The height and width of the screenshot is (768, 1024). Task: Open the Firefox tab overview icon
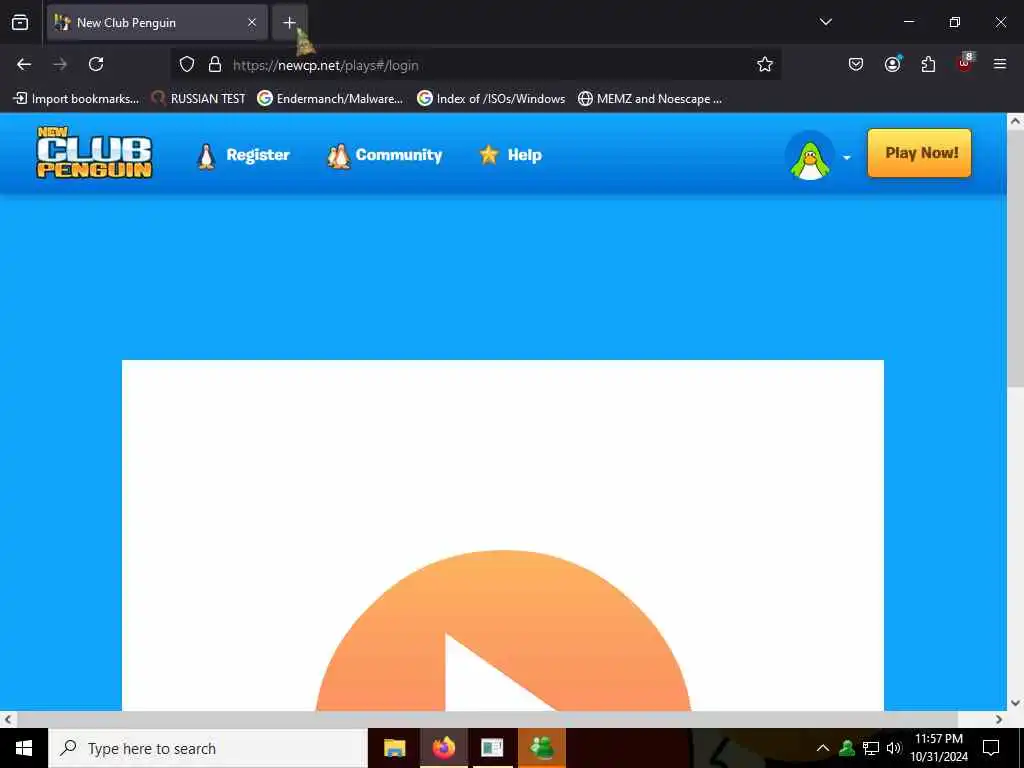(20, 23)
